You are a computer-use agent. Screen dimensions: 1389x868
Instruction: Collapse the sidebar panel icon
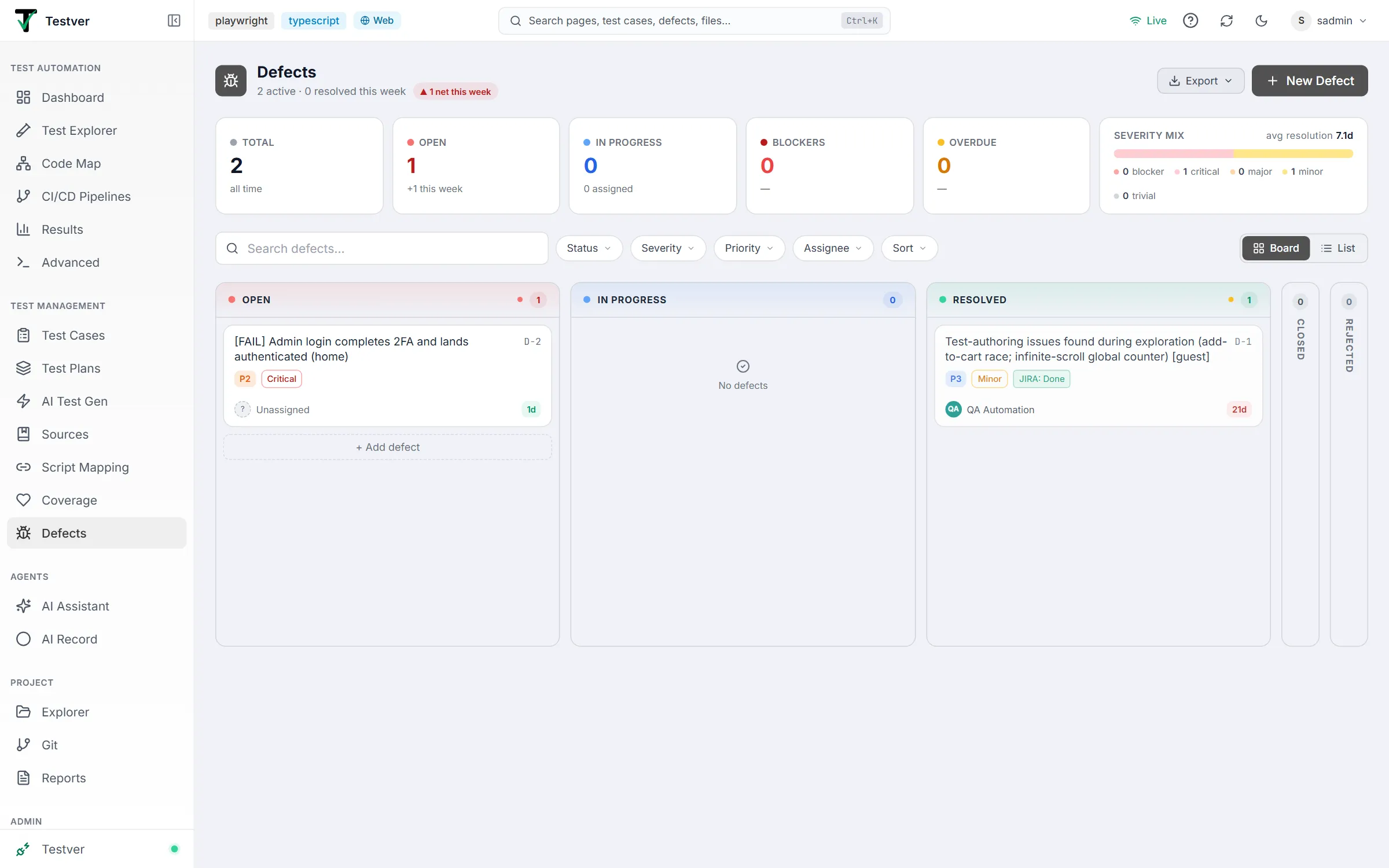coord(174,21)
